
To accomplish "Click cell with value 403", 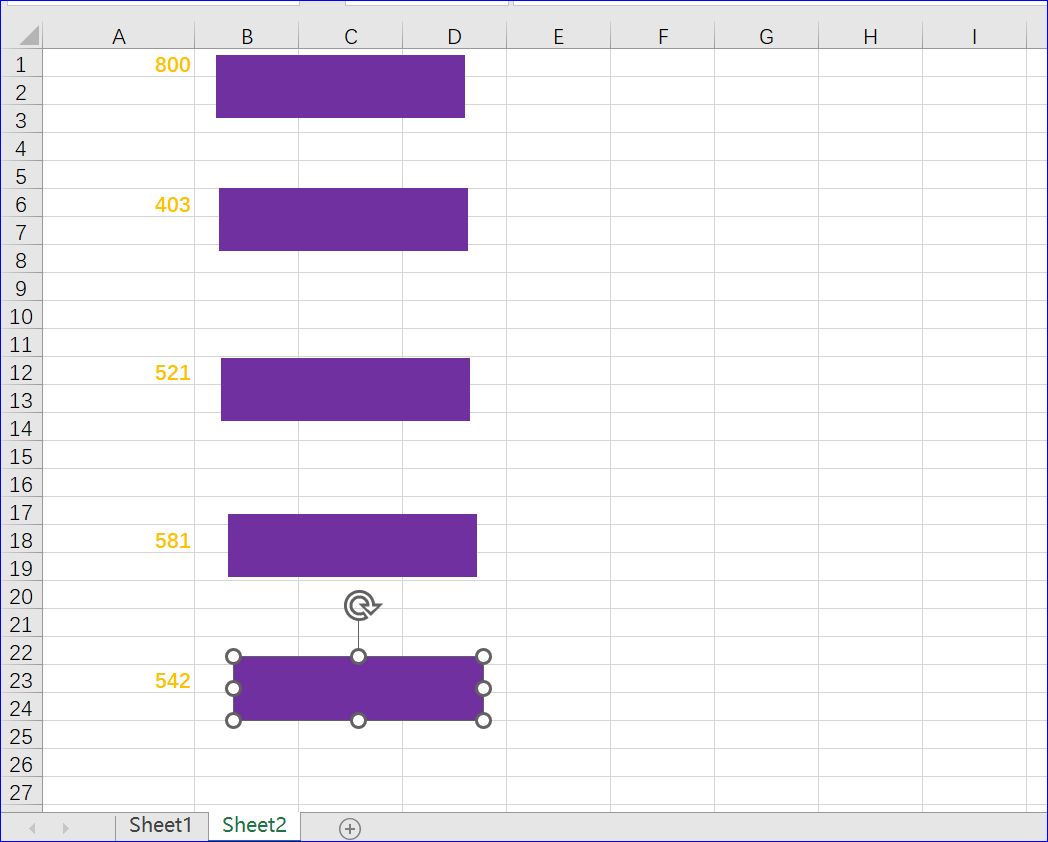I will click(x=118, y=203).
